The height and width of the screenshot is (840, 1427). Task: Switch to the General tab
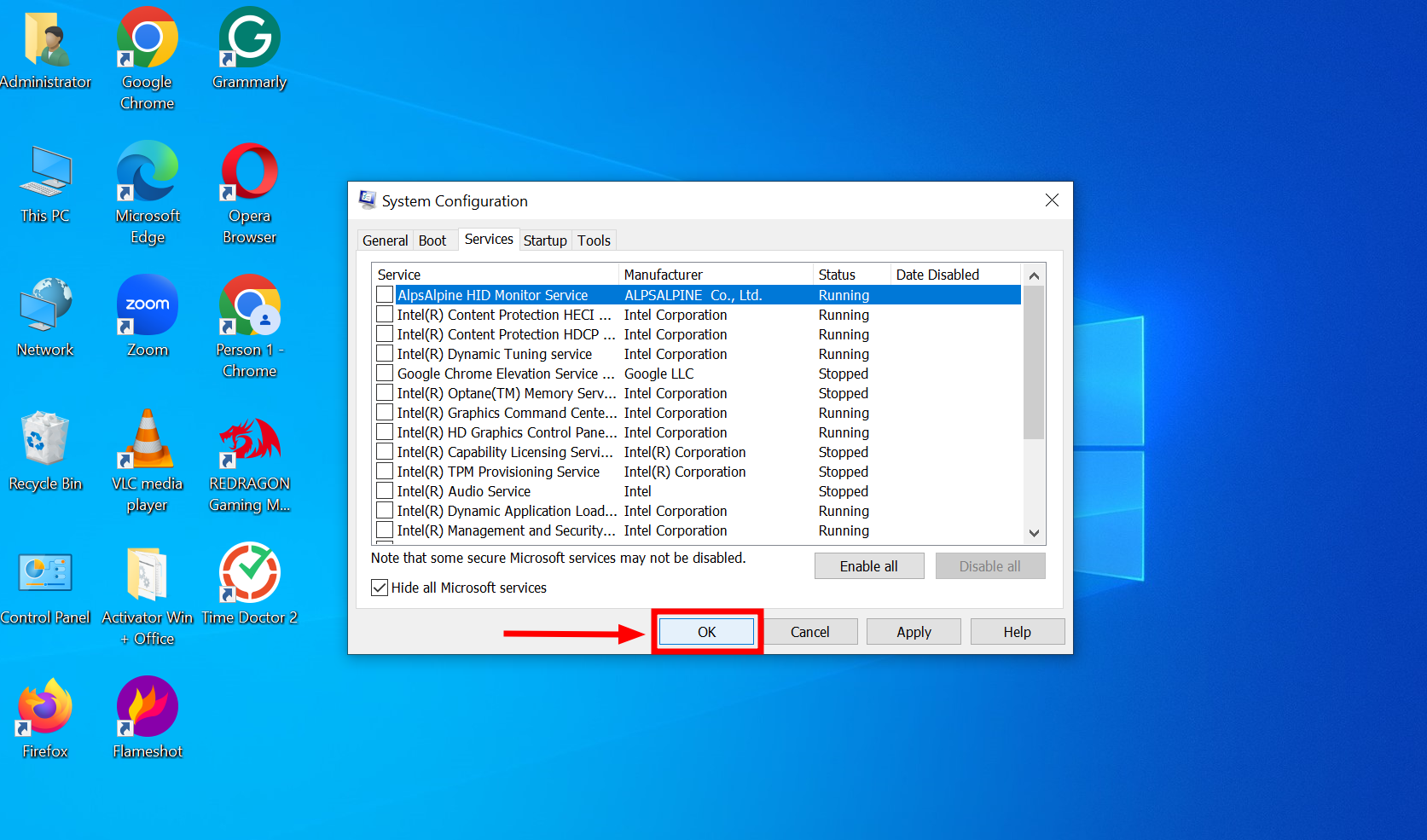click(386, 240)
